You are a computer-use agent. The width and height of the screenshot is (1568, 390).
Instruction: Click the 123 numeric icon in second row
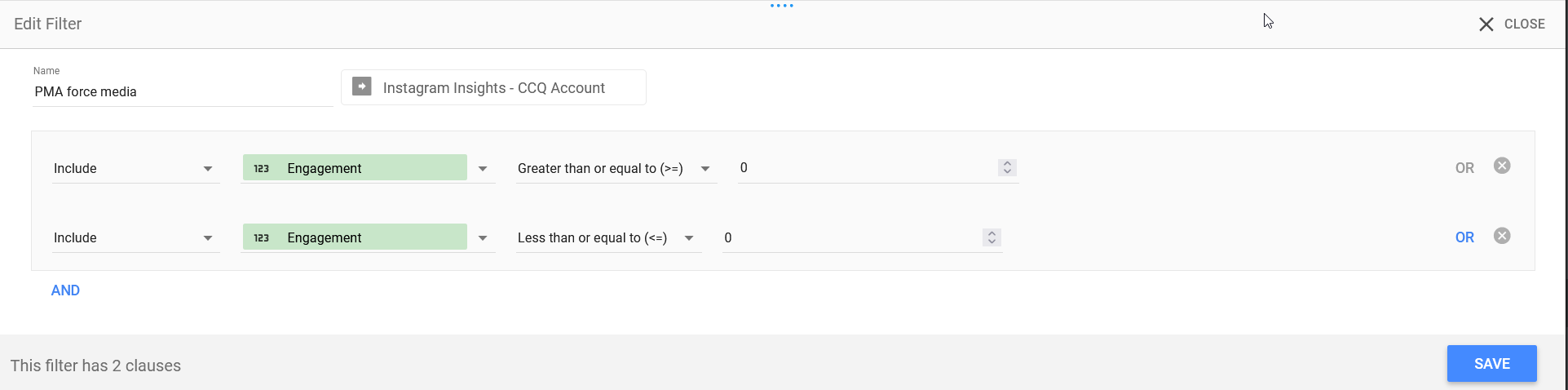pos(261,237)
